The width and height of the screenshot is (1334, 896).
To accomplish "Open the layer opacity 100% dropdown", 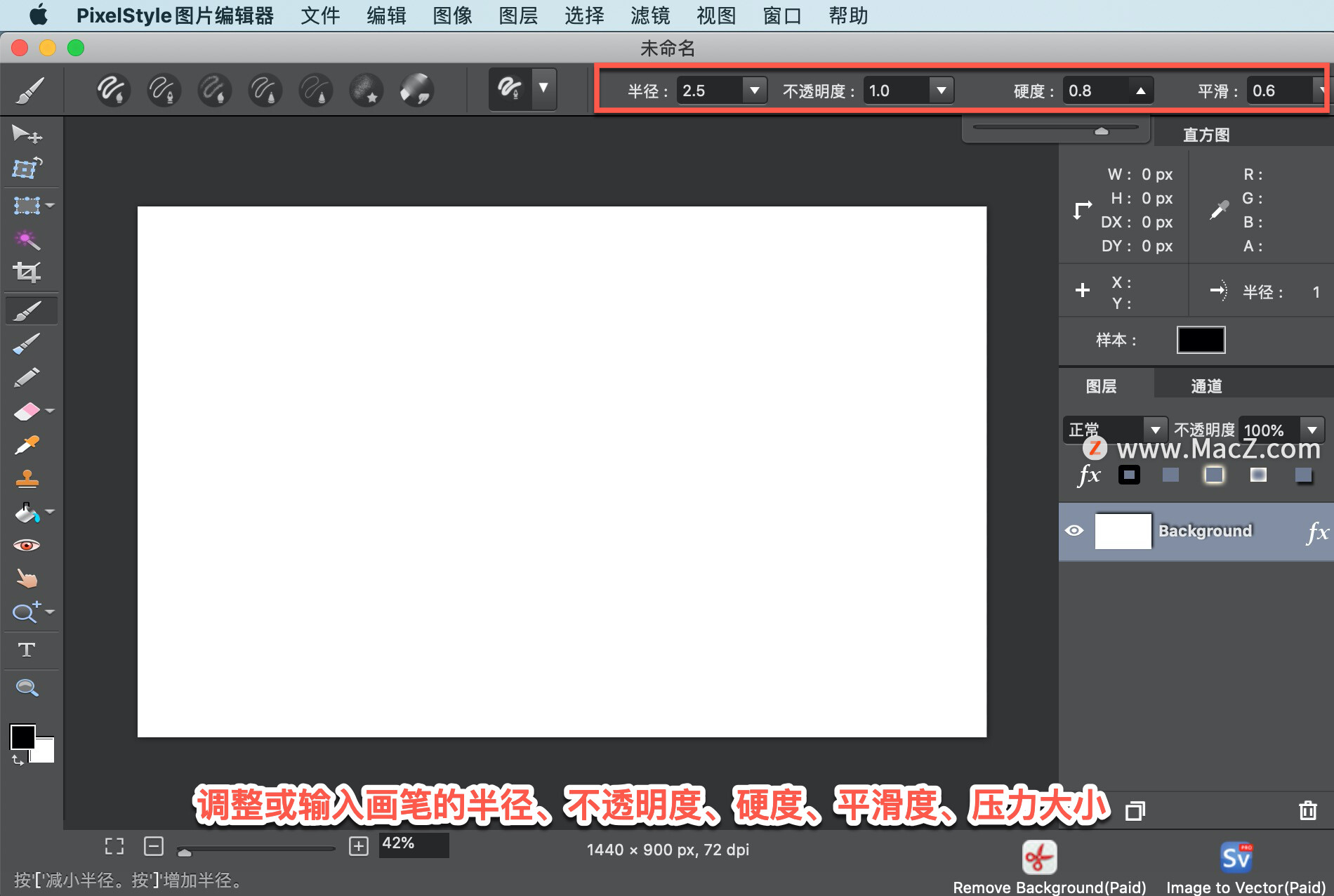I will (x=1312, y=430).
